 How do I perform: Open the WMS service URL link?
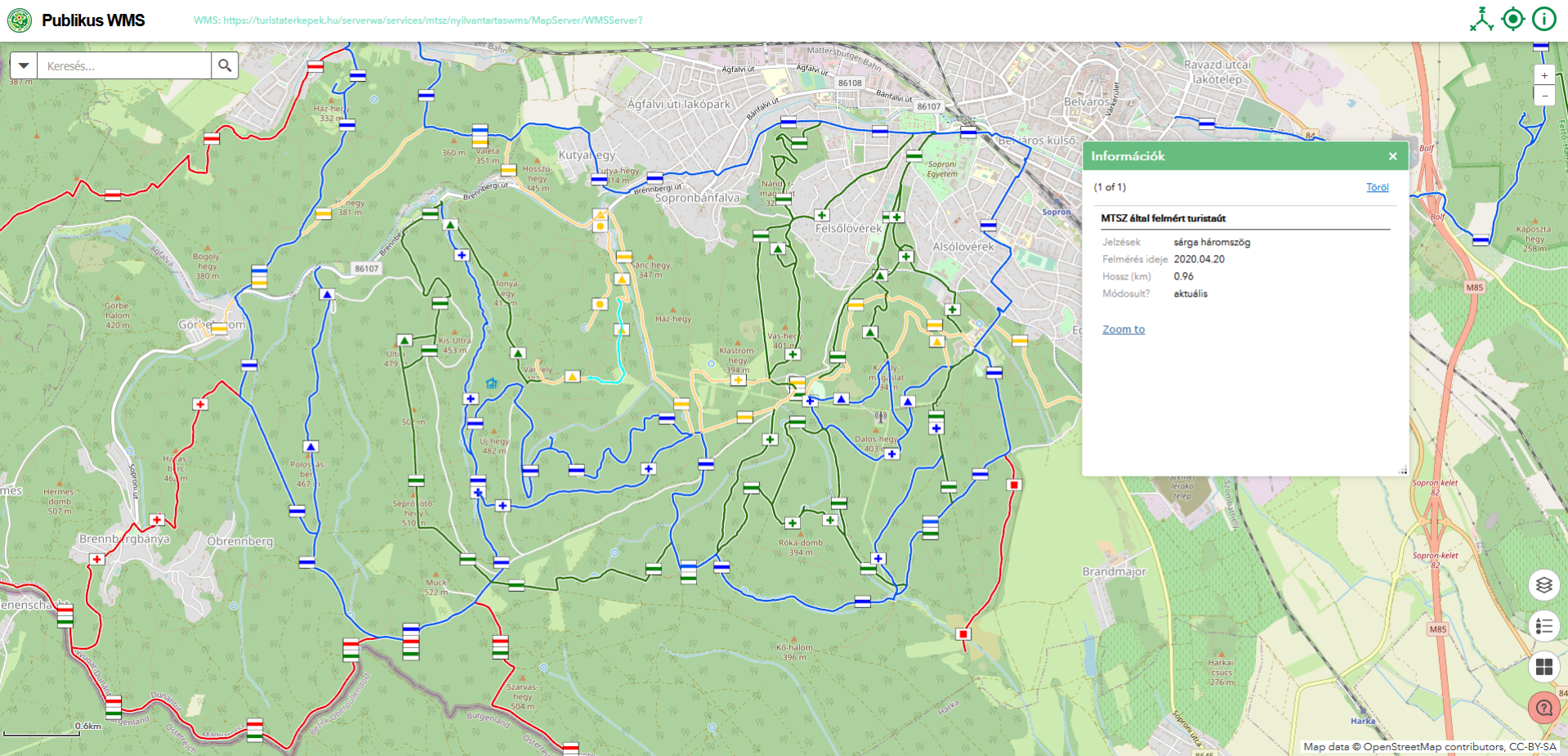[418, 20]
